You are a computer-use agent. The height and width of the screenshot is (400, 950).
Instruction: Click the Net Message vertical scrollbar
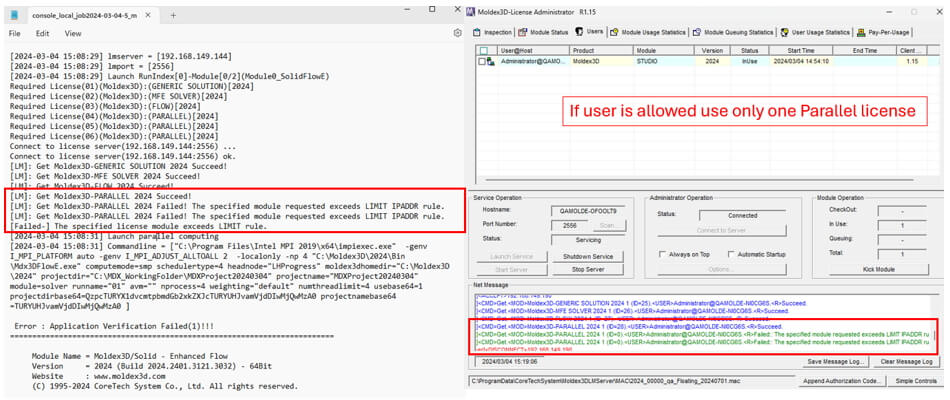point(934,323)
